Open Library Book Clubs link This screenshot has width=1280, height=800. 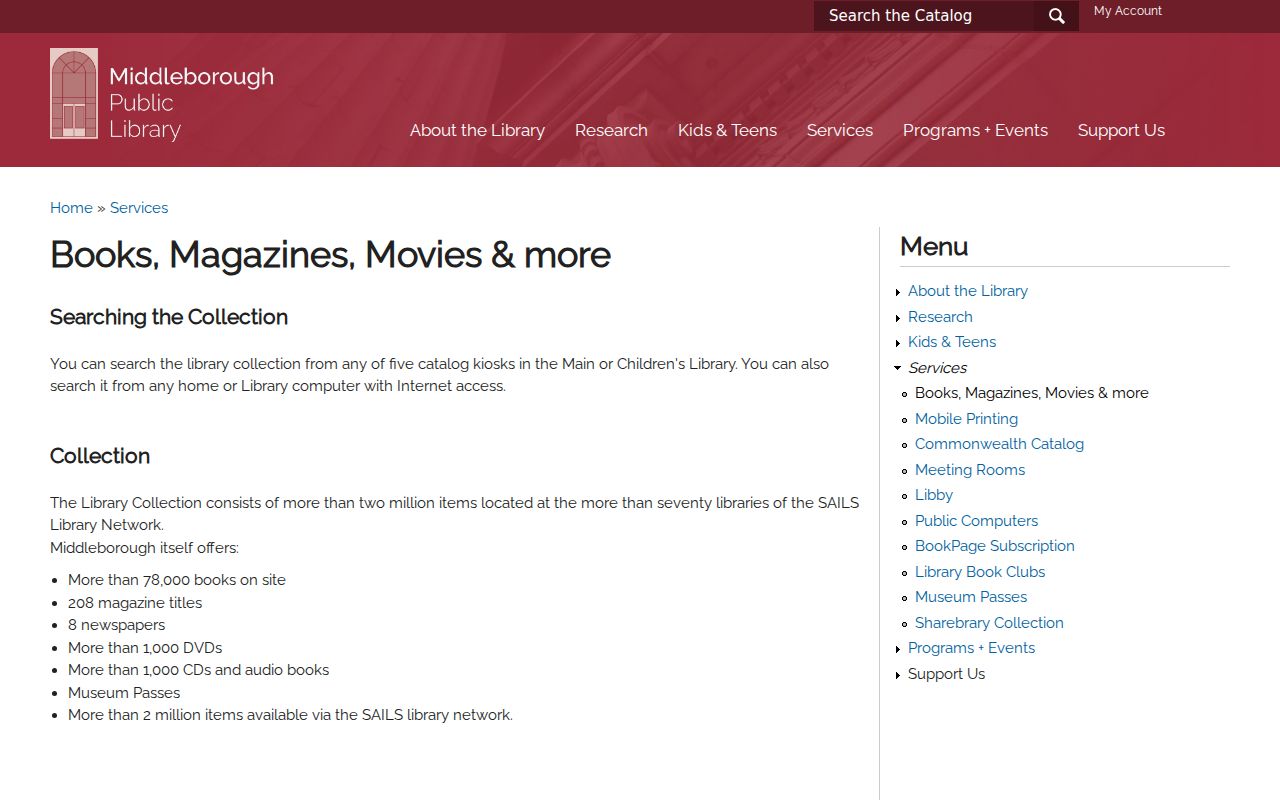click(x=980, y=572)
